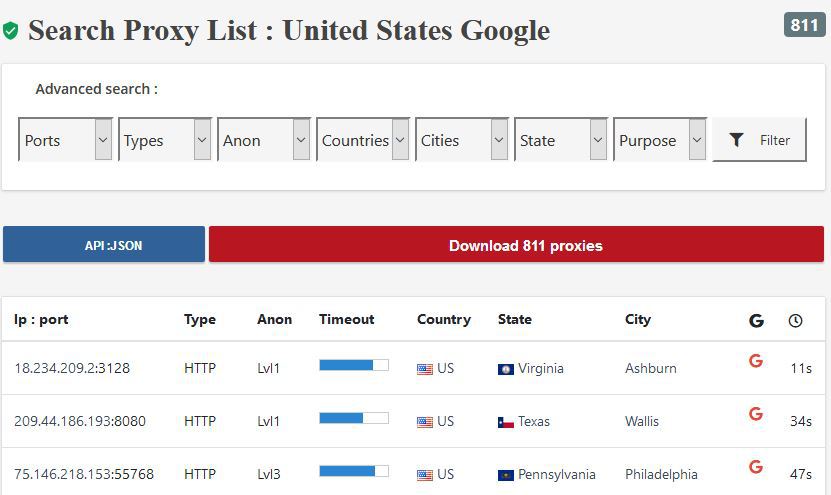Click the Virginia state flag icon
The height and width of the screenshot is (495, 831).
506,369
